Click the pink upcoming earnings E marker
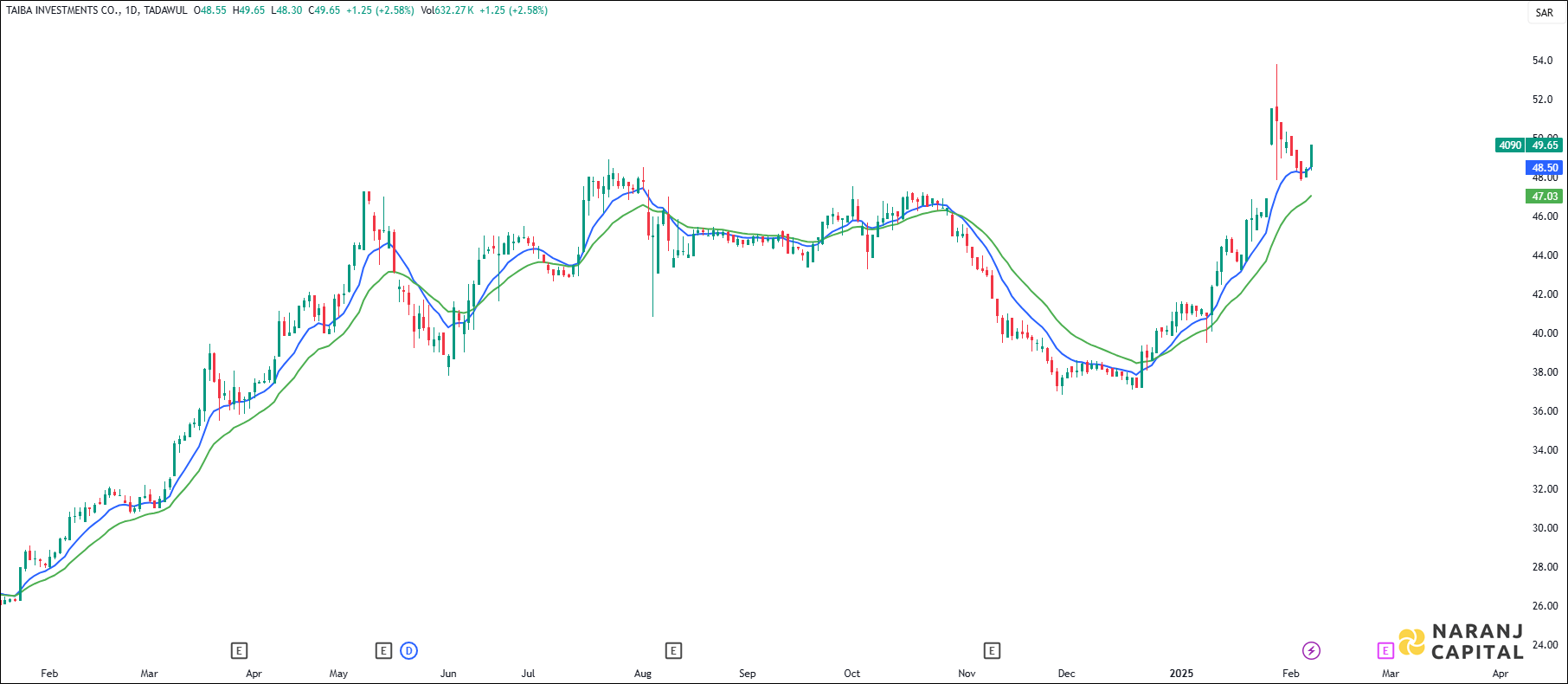The image size is (1568, 684). pos(1385,650)
